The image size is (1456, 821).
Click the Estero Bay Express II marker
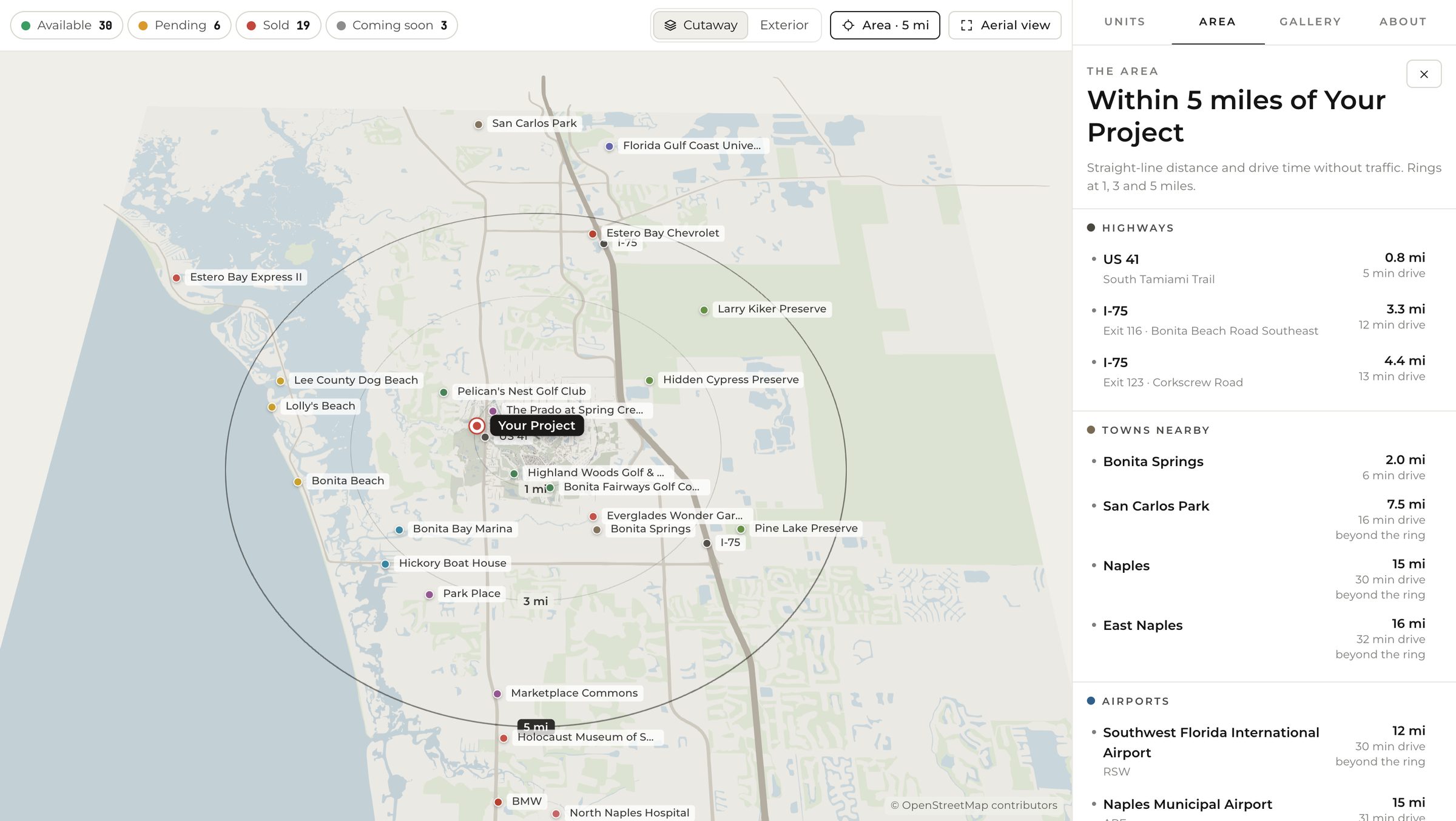(177, 278)
